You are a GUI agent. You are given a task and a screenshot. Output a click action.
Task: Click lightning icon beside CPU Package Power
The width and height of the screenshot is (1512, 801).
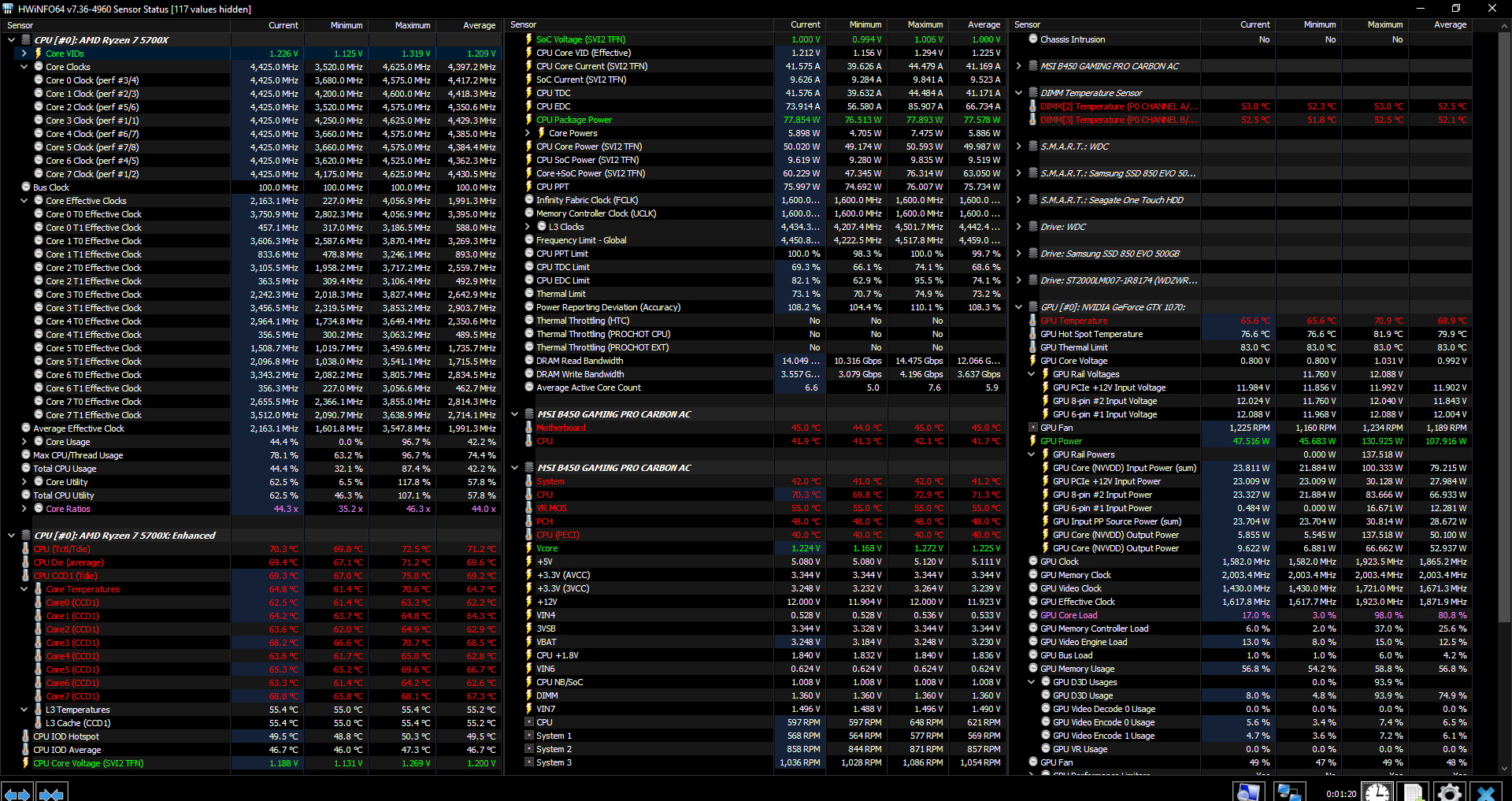tap(529, 120)
